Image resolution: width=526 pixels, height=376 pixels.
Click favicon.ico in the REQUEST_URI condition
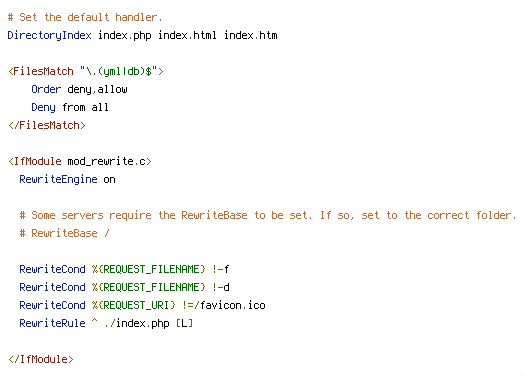coord(232,305)
